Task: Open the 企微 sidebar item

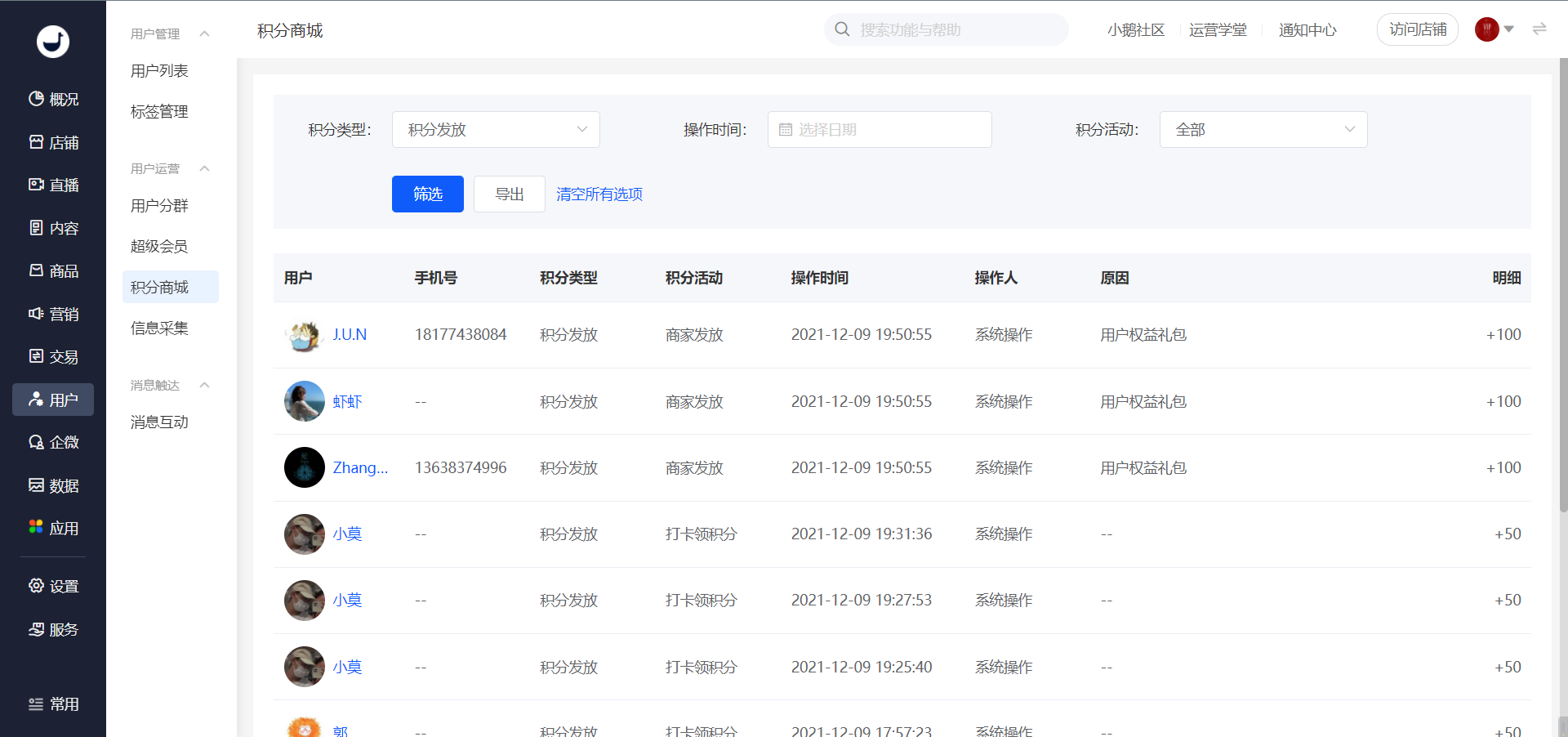Action: (x=53, y=442)
